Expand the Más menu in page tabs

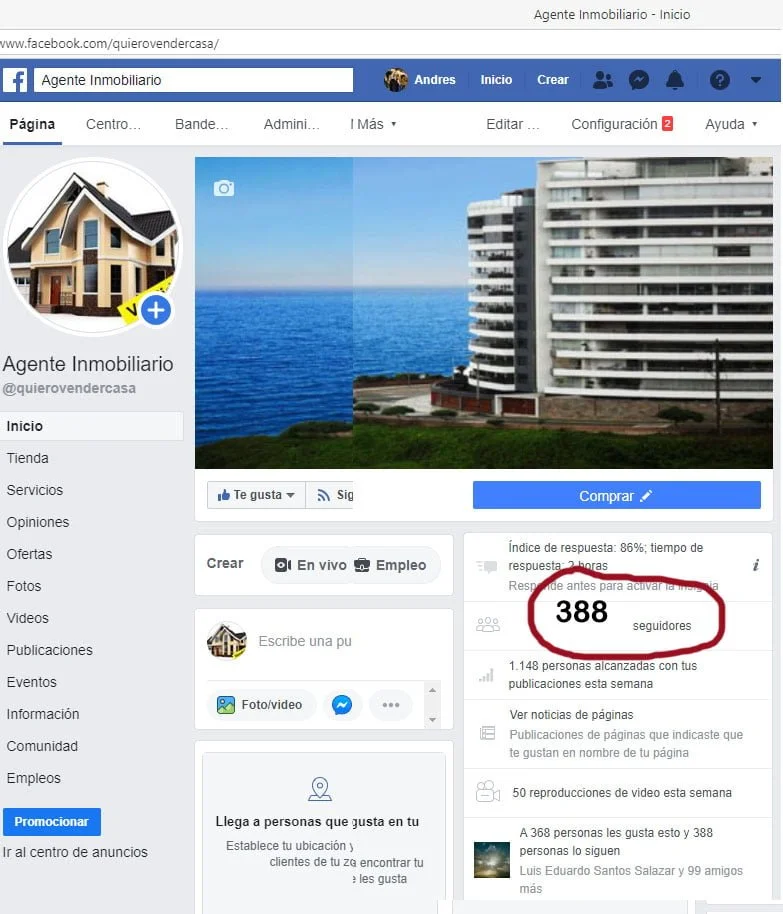coord(373,124)
